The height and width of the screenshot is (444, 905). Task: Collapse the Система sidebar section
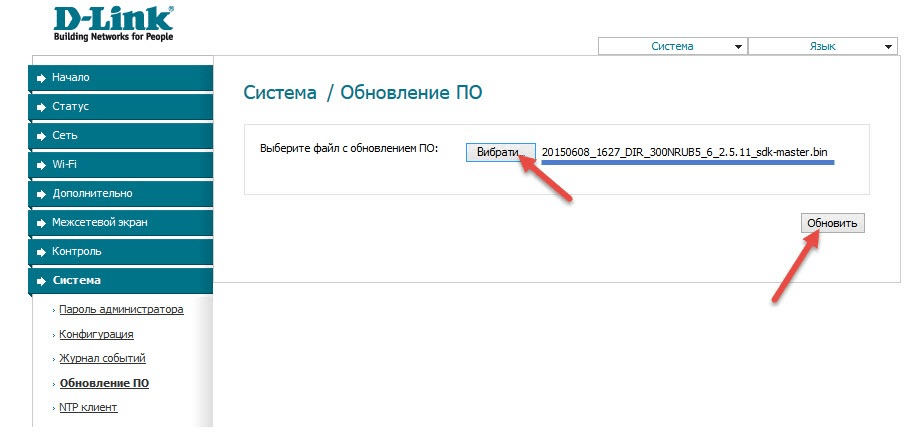[x=121, y=281]
